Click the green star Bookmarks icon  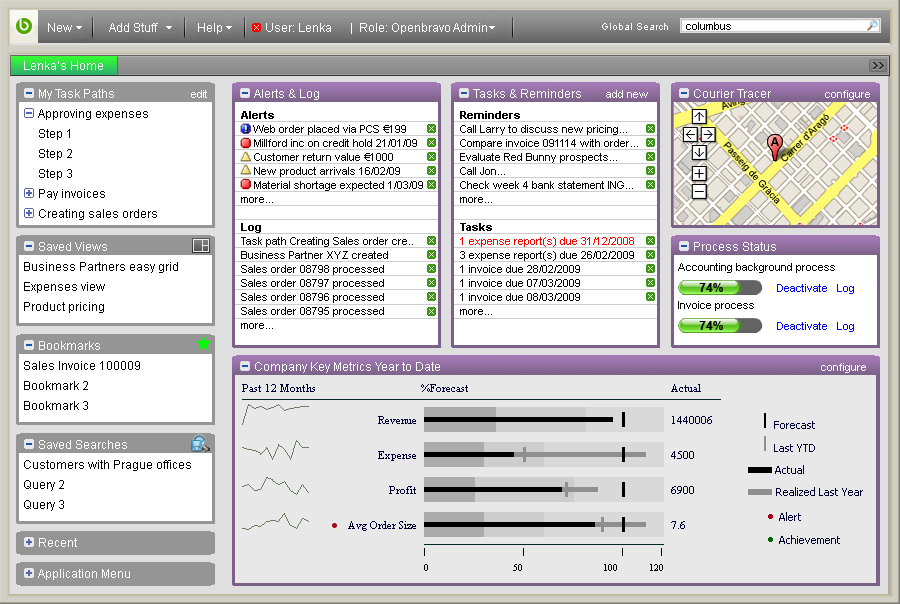[204, 345]
